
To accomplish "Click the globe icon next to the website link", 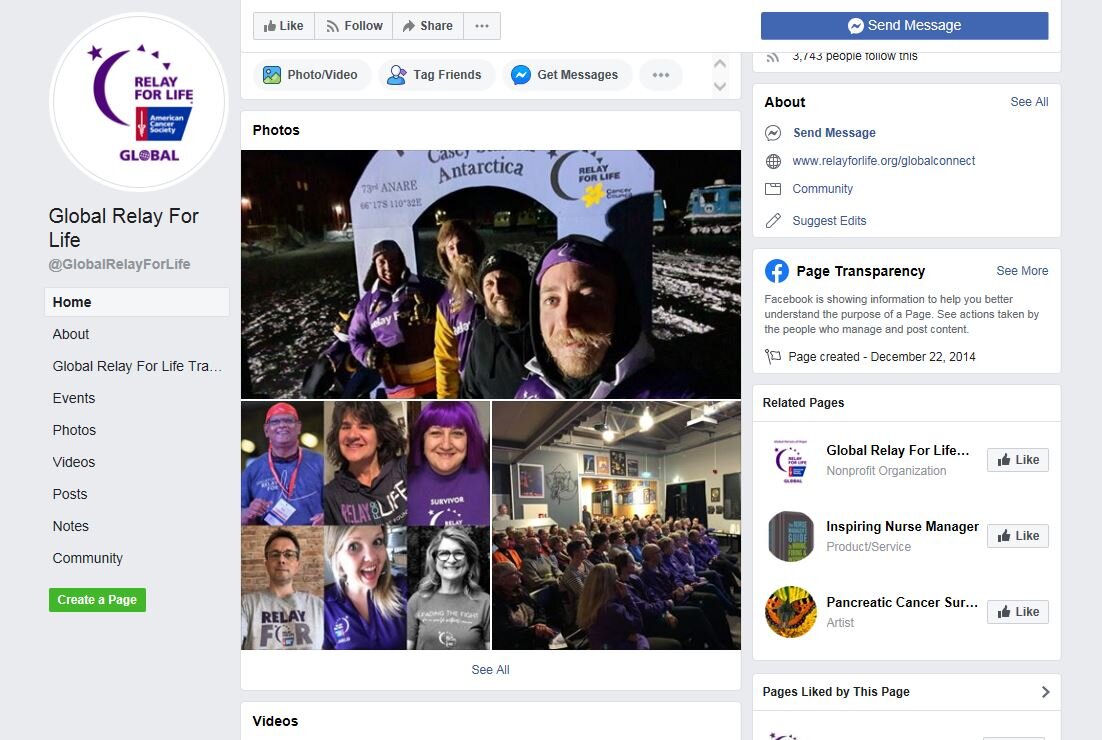I will [773, 161].
